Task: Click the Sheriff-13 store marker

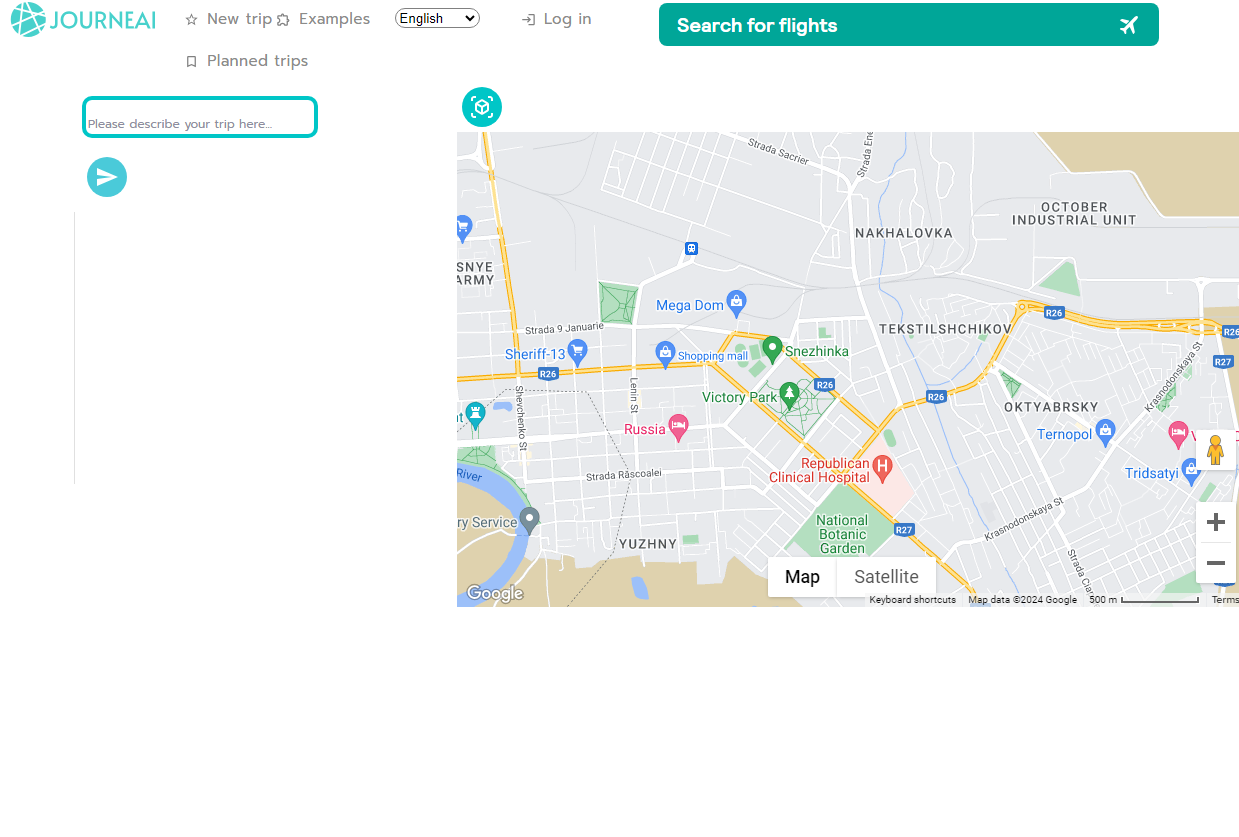Action: tap(577, 351)
